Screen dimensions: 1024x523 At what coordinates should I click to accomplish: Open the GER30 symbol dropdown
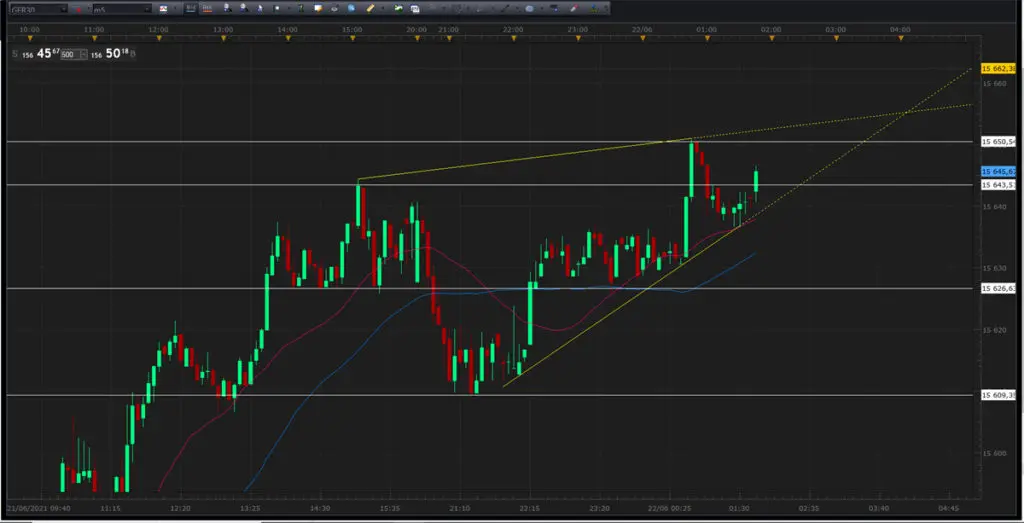[38, 9]
